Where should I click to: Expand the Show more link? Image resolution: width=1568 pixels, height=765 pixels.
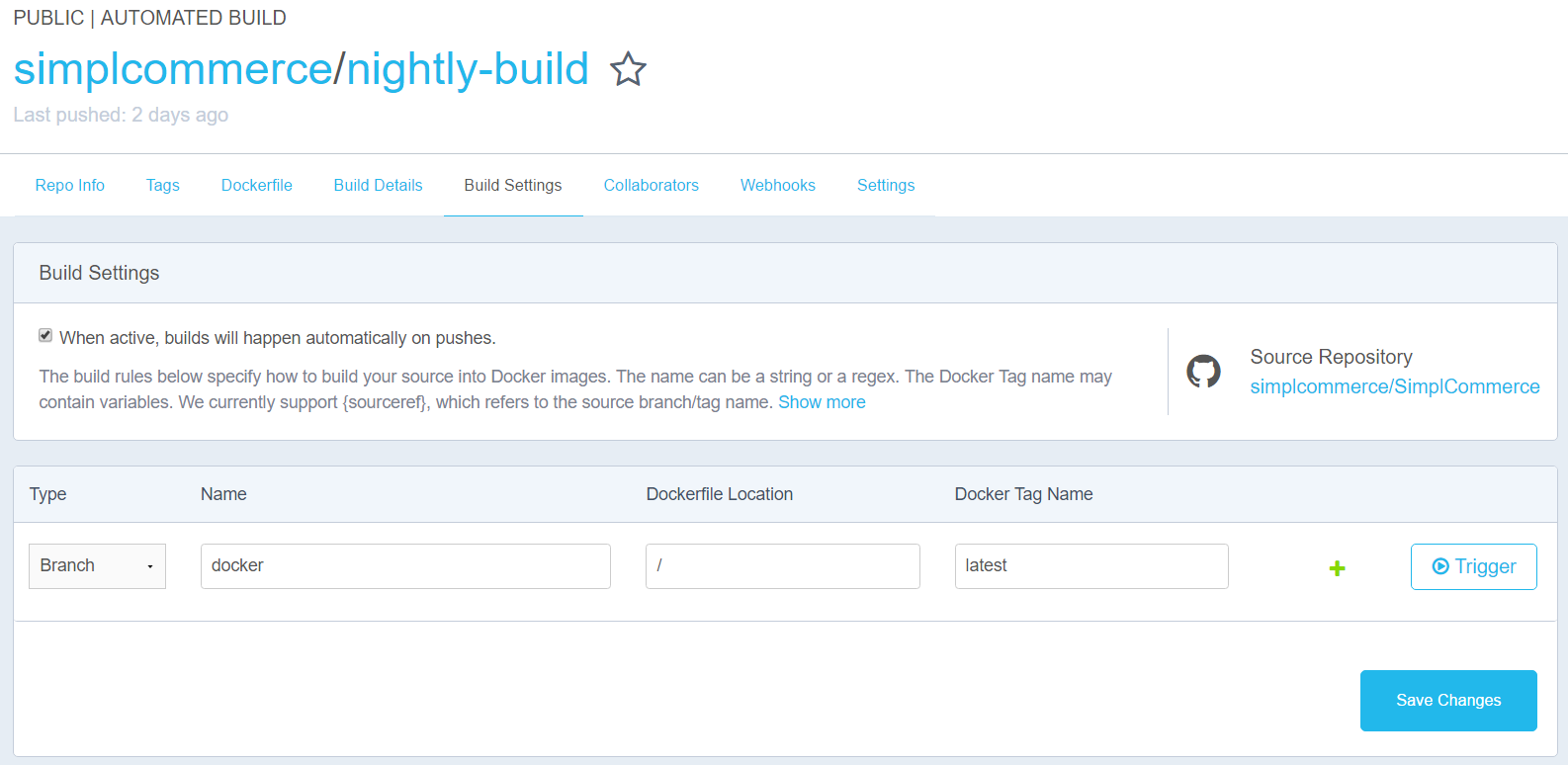[x=822, y=402]
